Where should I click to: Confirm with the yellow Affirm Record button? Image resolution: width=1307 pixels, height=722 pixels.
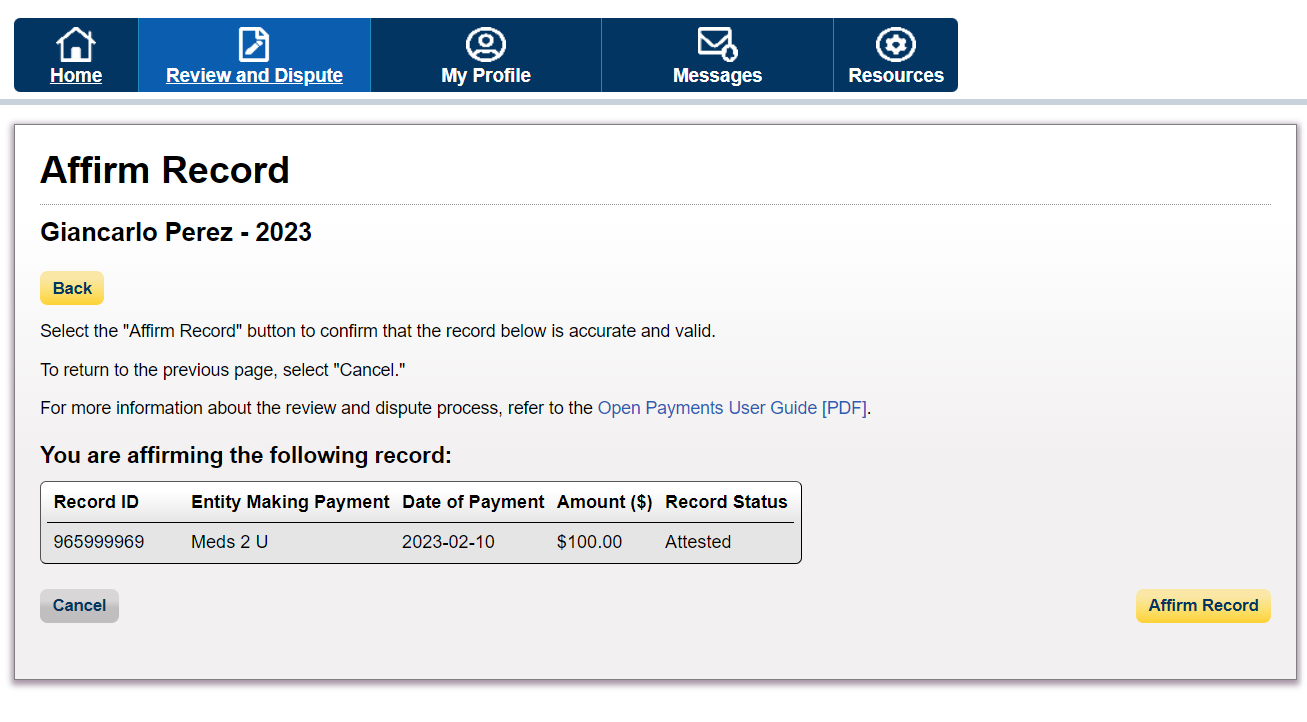(1203, 606)
